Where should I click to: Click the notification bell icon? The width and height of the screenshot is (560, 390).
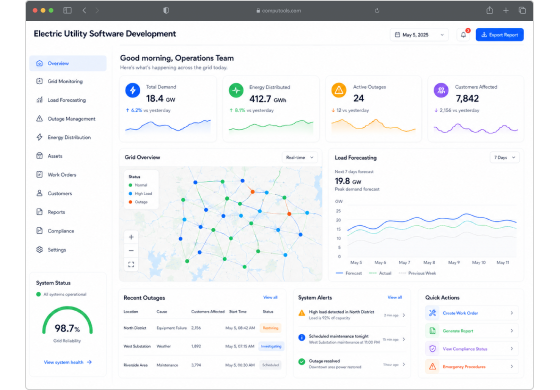click(463, 35)
